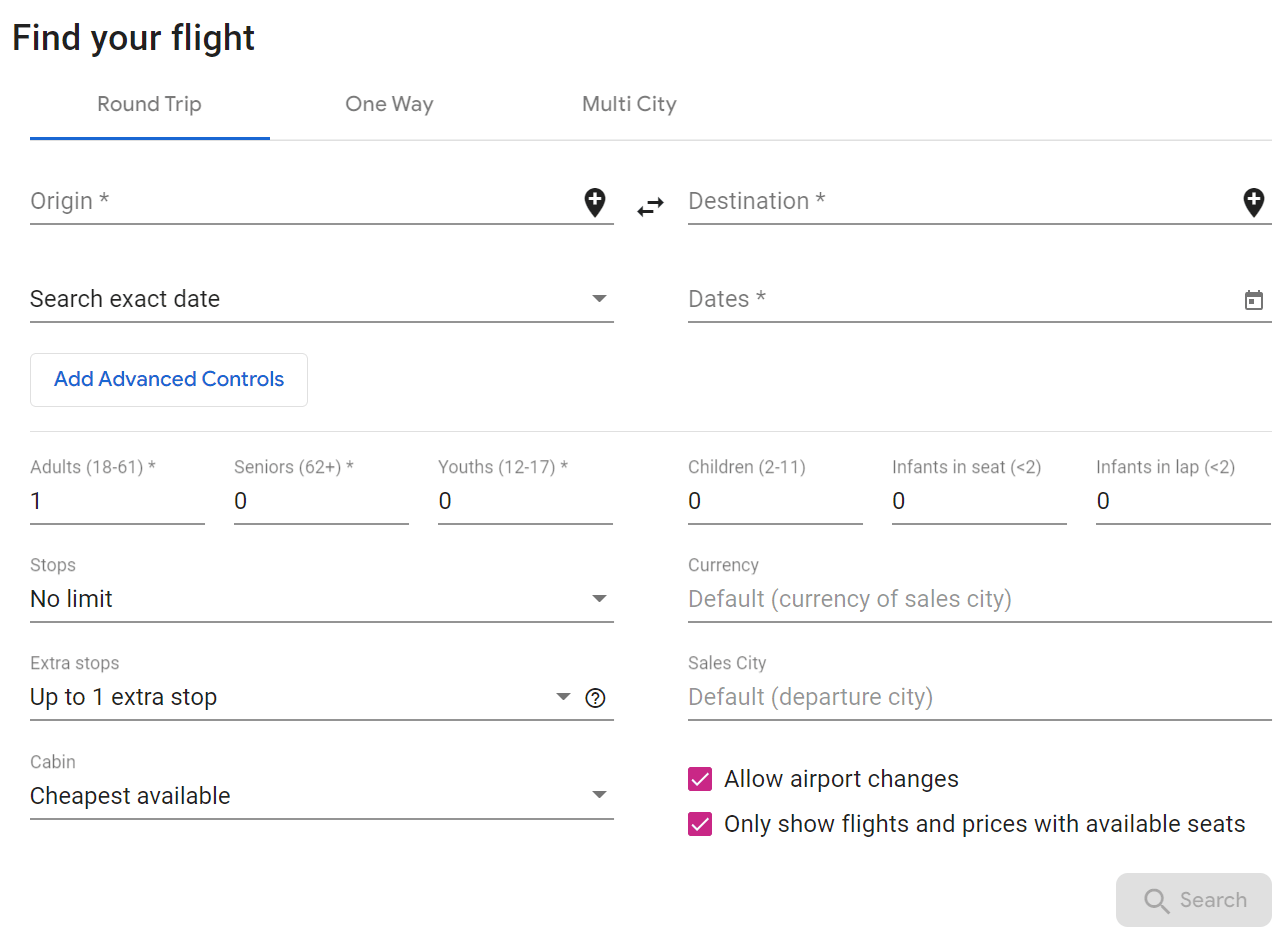
Task: Click the destination location pin icon
Action: [1253, 203]
